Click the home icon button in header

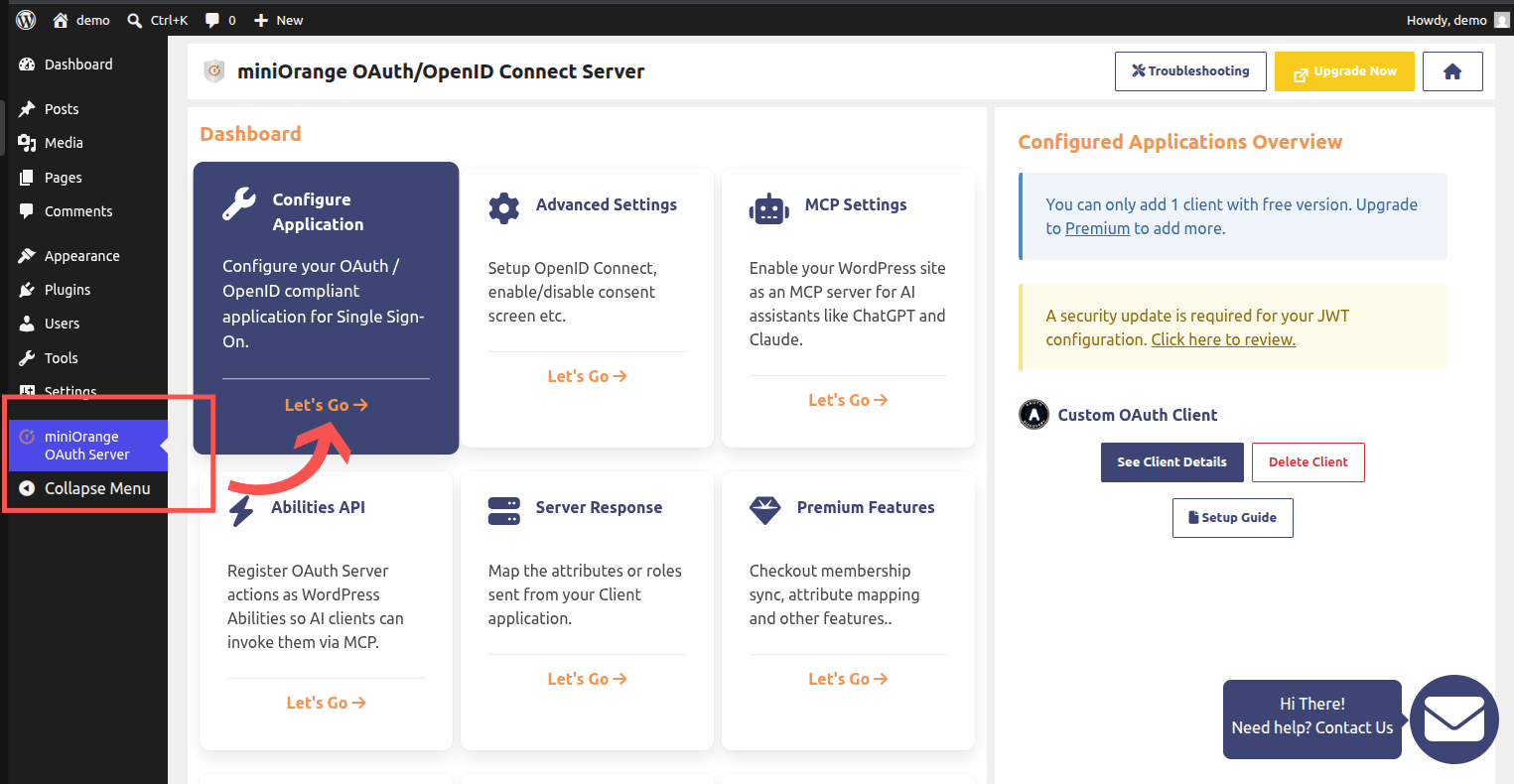(x=1452, y=71)
